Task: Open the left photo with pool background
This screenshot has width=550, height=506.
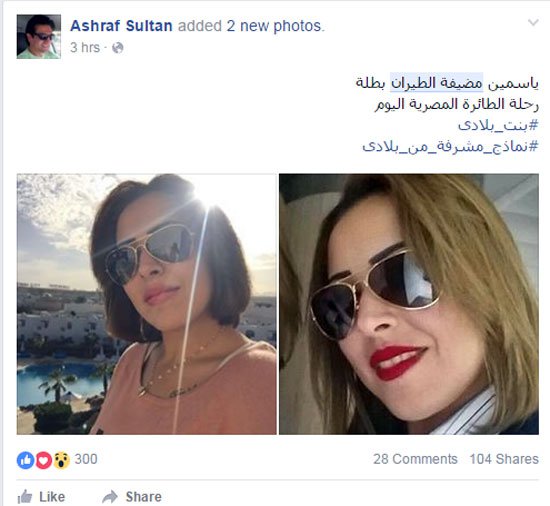Action: click(x=147, y=304)
